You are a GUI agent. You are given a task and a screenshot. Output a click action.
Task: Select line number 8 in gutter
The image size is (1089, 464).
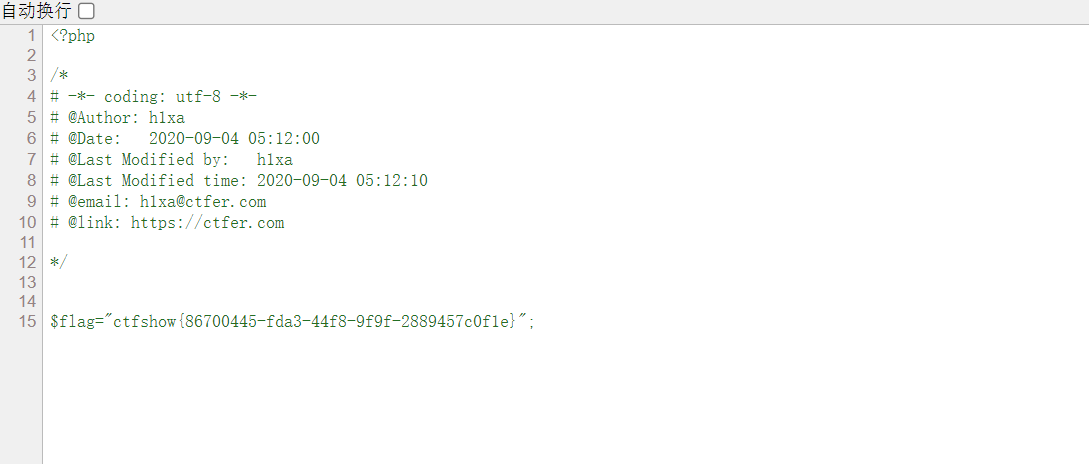coord(31,181)
